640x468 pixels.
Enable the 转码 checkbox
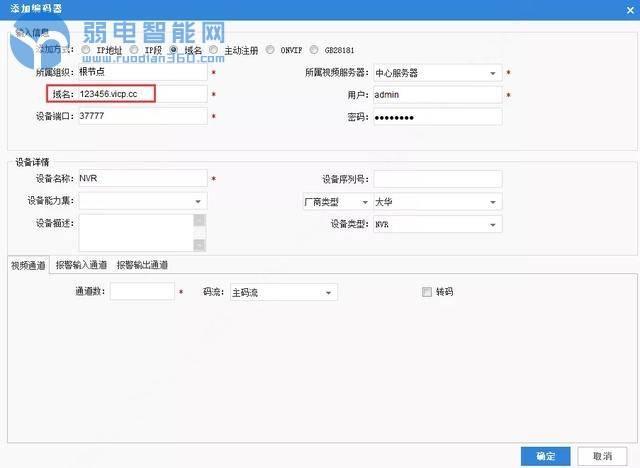pyautogui.click(x=427, y=292)
